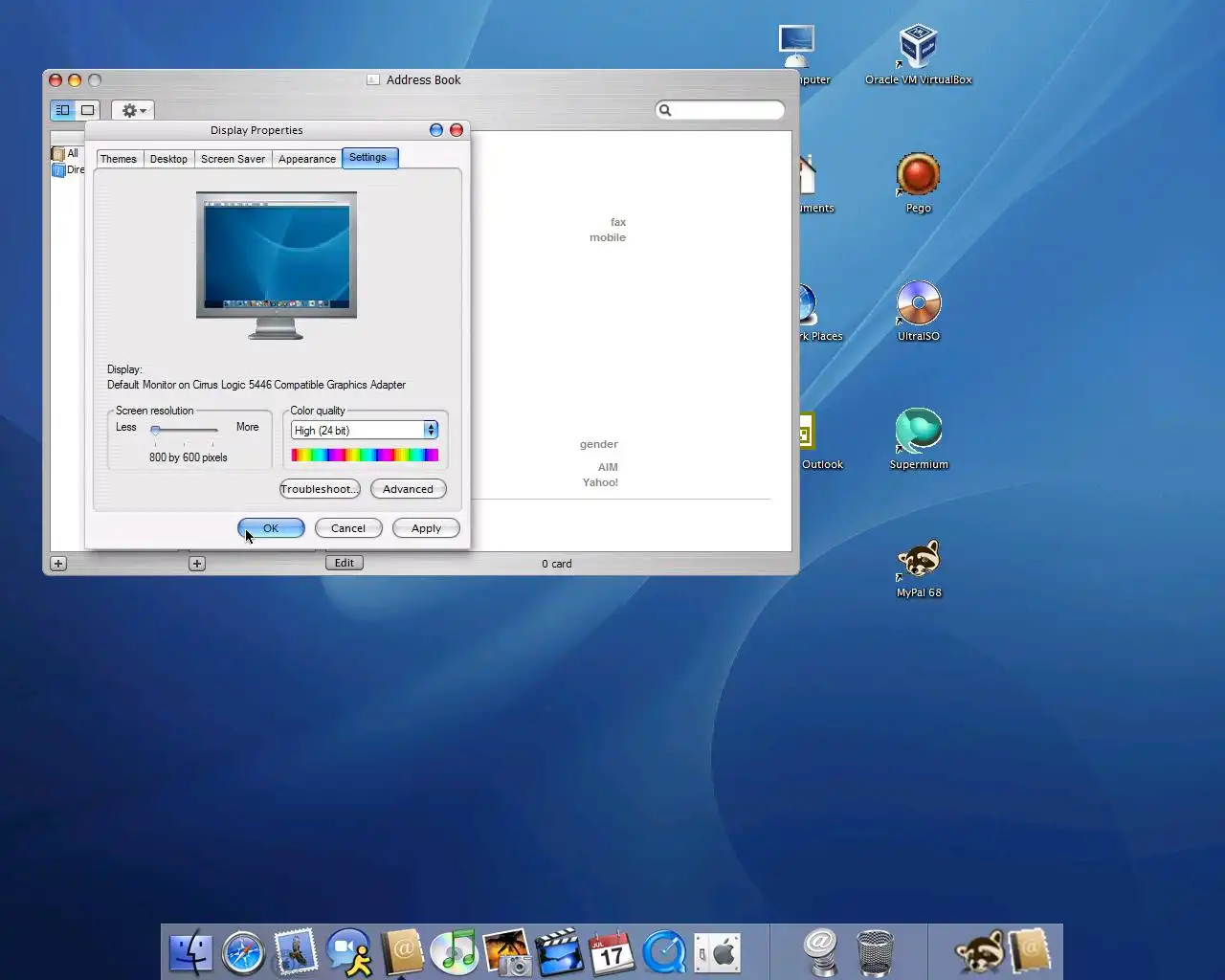
Task: Select the All group in Address Book
Action: coord(67,153)
